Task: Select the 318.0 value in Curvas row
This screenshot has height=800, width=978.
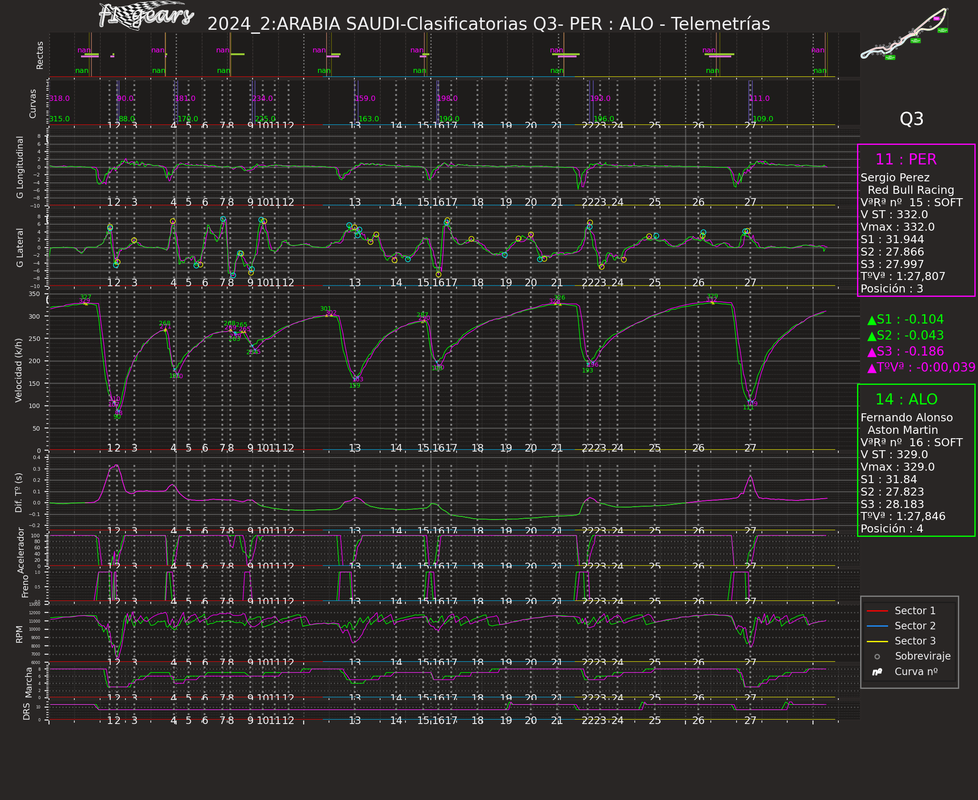Action: tap(59, 99)
